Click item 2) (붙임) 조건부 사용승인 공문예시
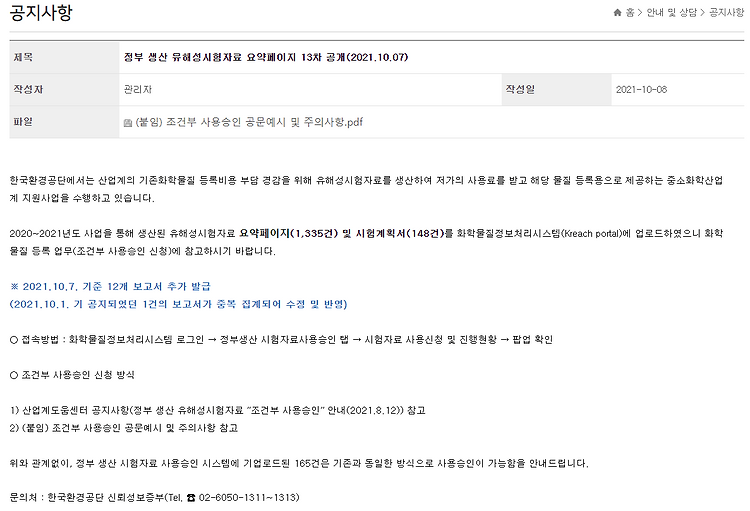This screenshot has height=511, width=750. (x=124, y=428)
